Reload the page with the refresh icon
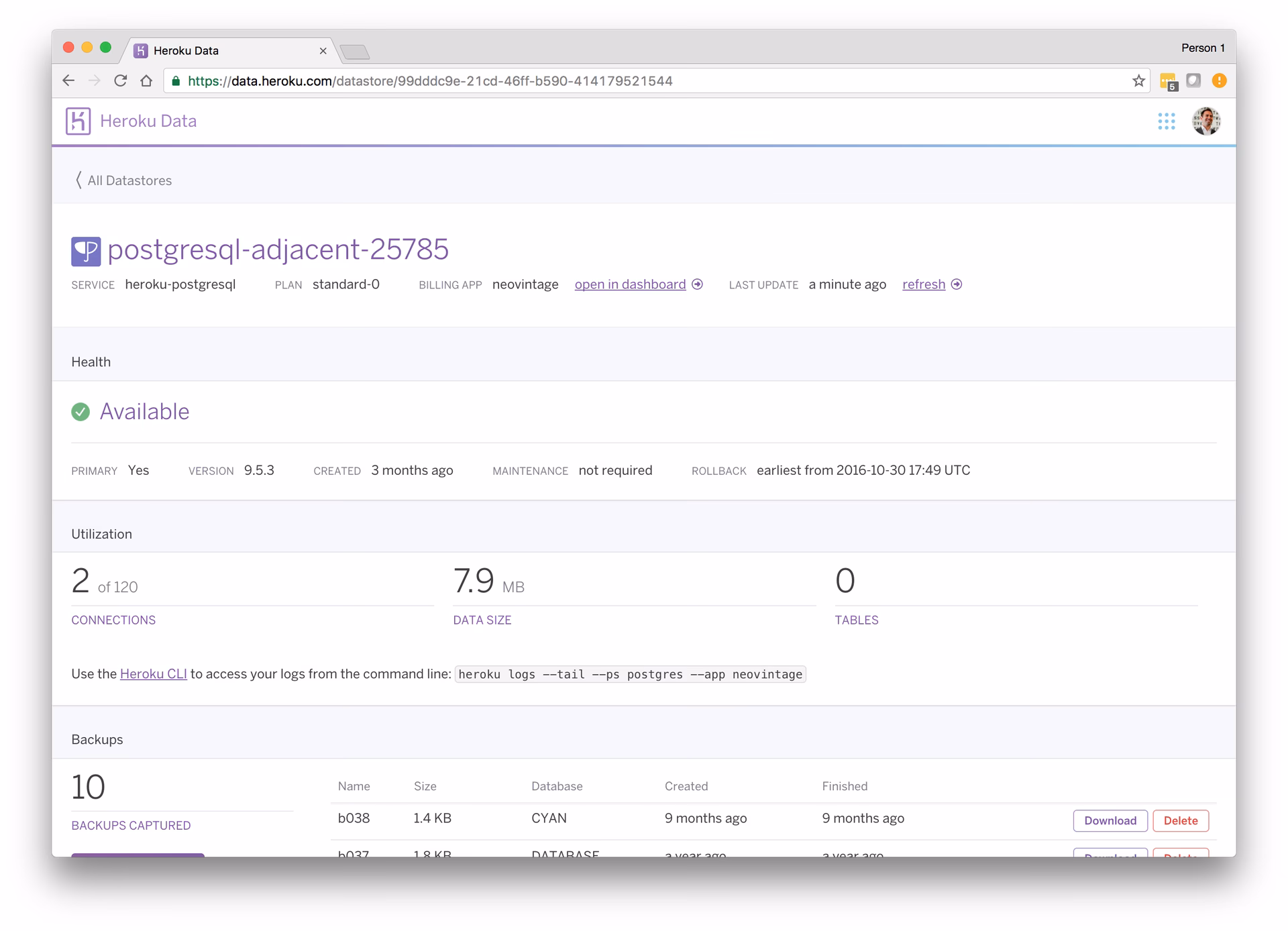Image resolution: width=1288 pixels, height=931 pixels. pos(121,81)
